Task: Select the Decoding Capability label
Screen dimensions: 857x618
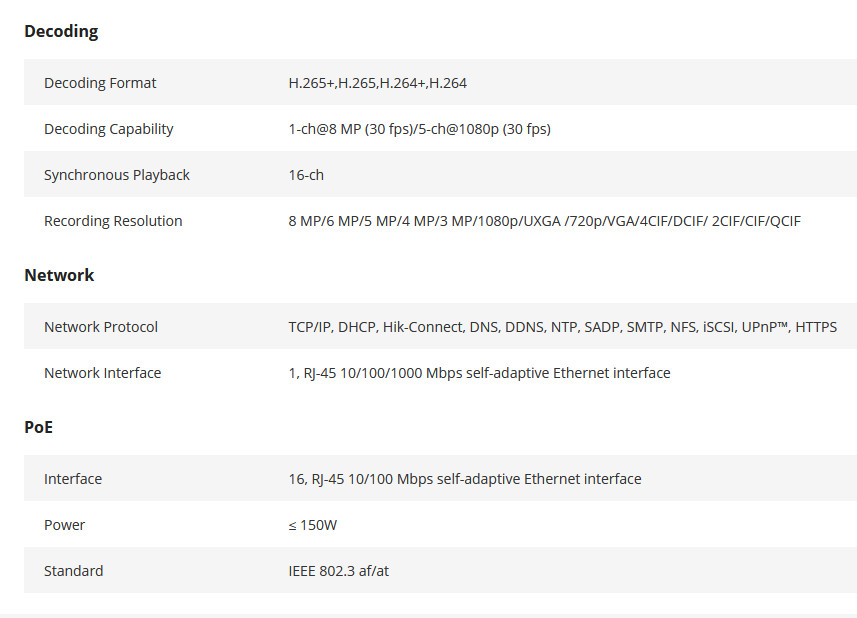Action: click(109, 129)
